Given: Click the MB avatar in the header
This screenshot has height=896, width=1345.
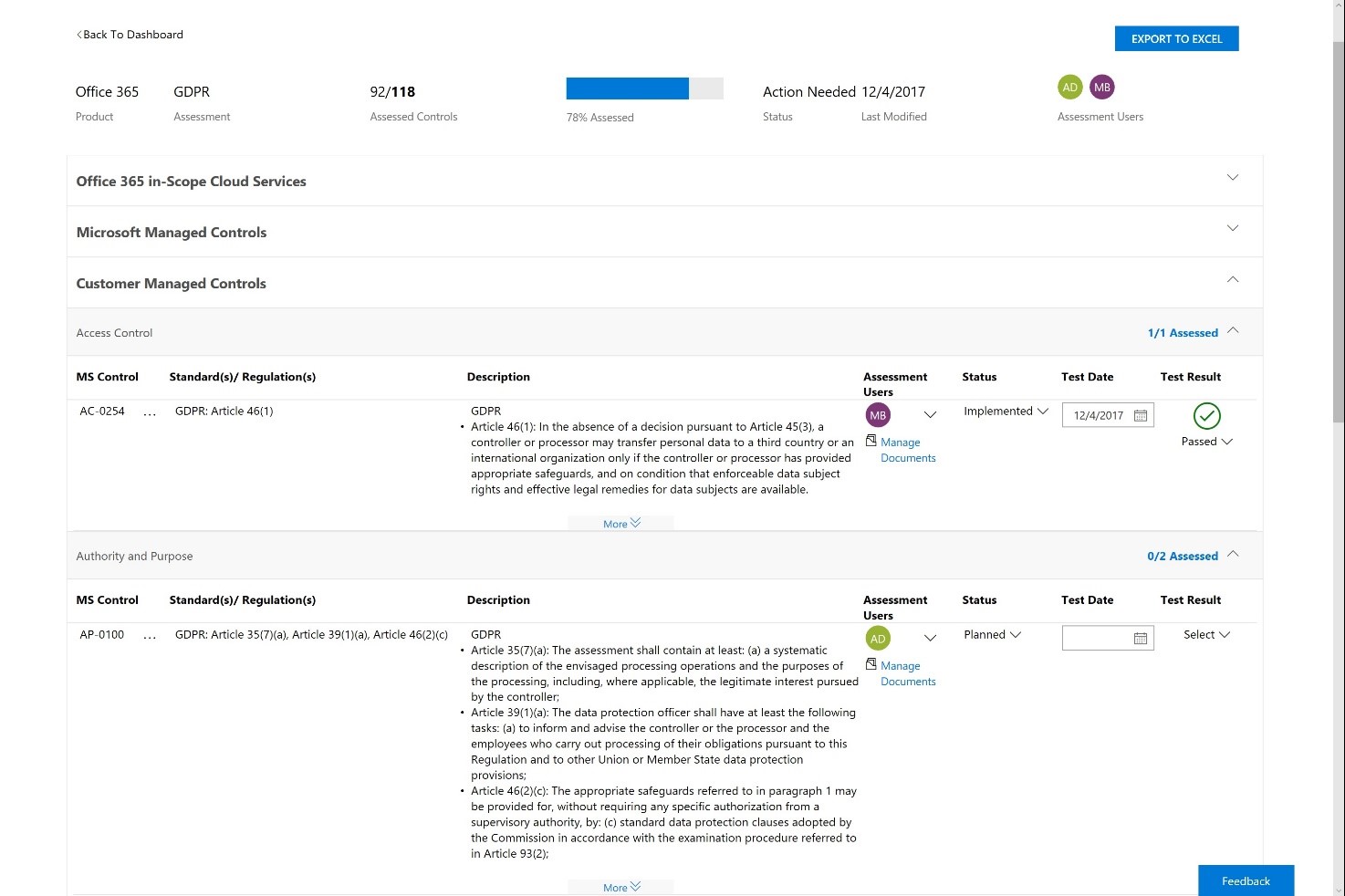Looking at the screenshot, I should click(x=1102, y=87).
